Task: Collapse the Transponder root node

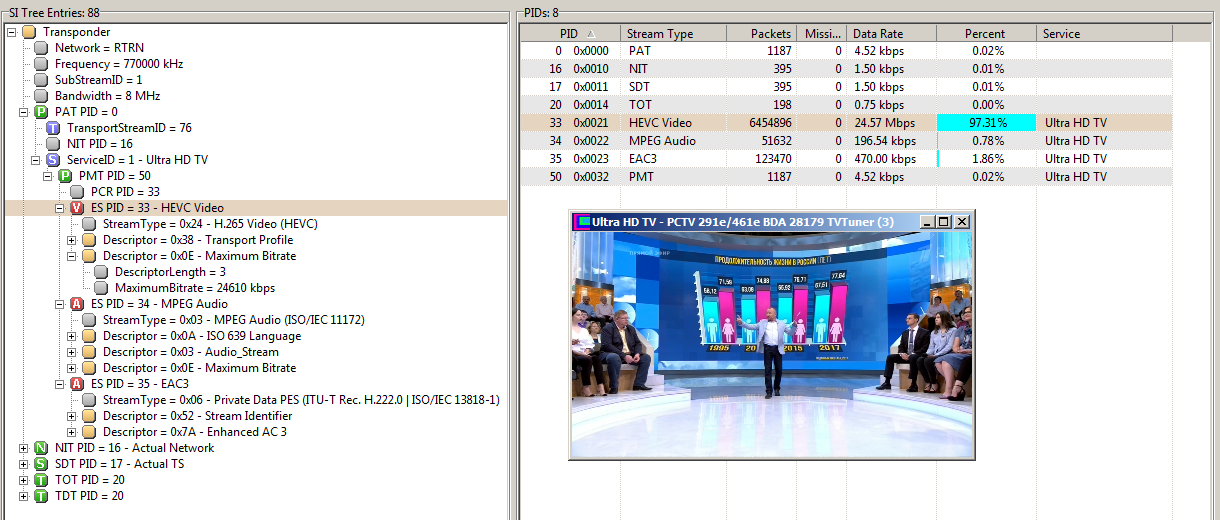Action: point(12,32)
